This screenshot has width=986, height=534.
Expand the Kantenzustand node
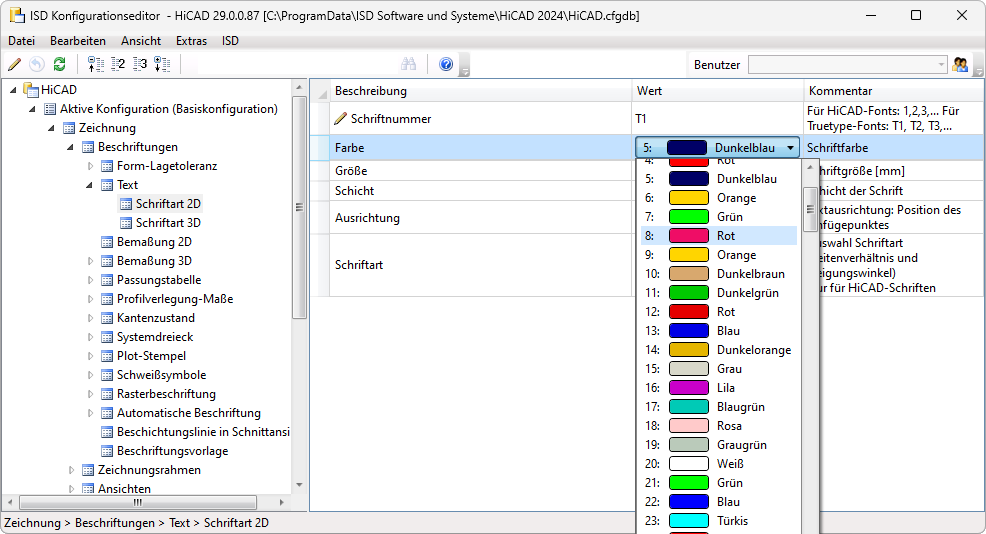coord(90,318)
